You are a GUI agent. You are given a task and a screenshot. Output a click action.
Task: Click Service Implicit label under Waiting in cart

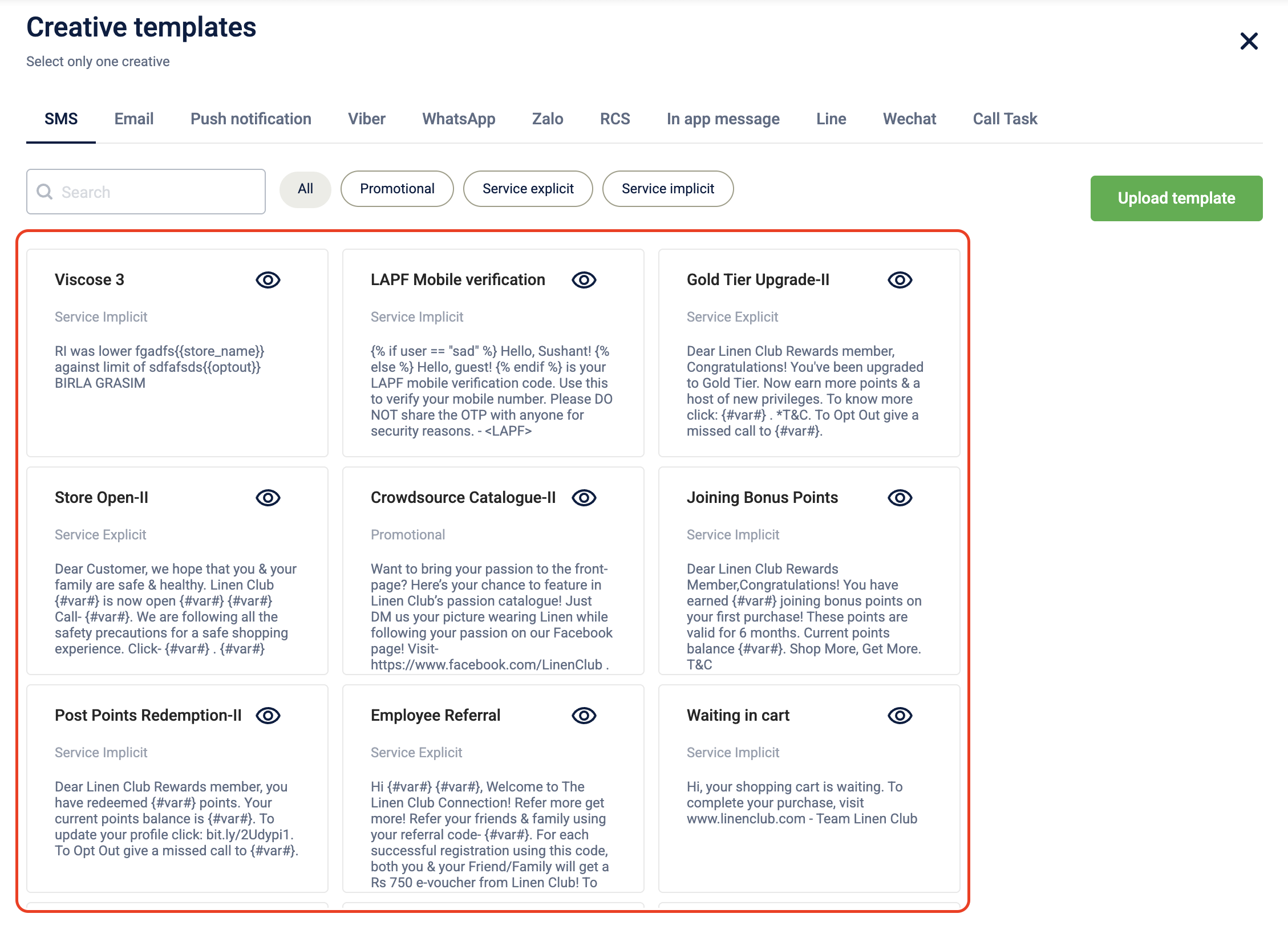[733, 753]
